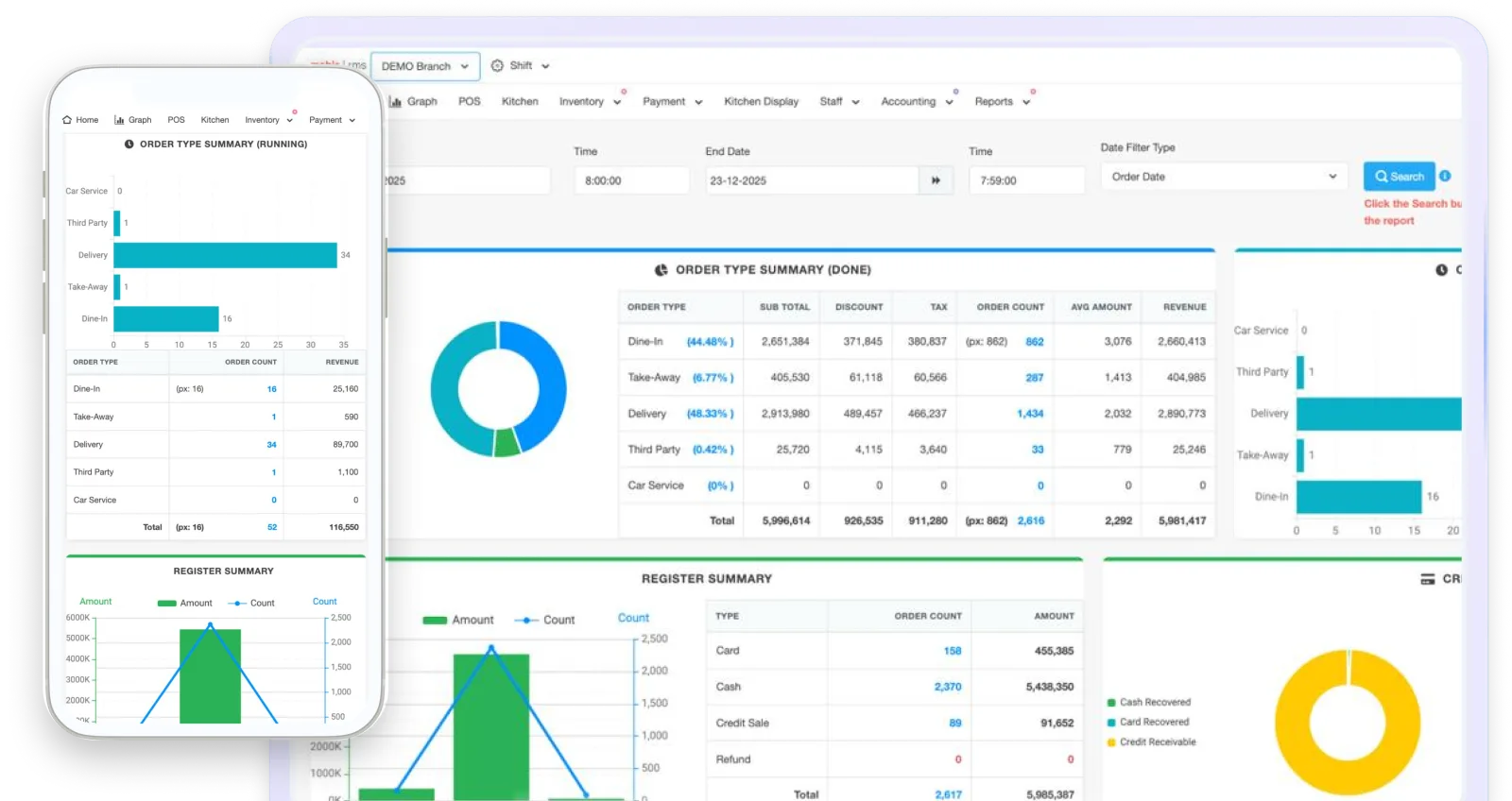This screenshot has height=801, width=1512.
Task: Expand the Shift dropdown
Action: coord(545,66)
